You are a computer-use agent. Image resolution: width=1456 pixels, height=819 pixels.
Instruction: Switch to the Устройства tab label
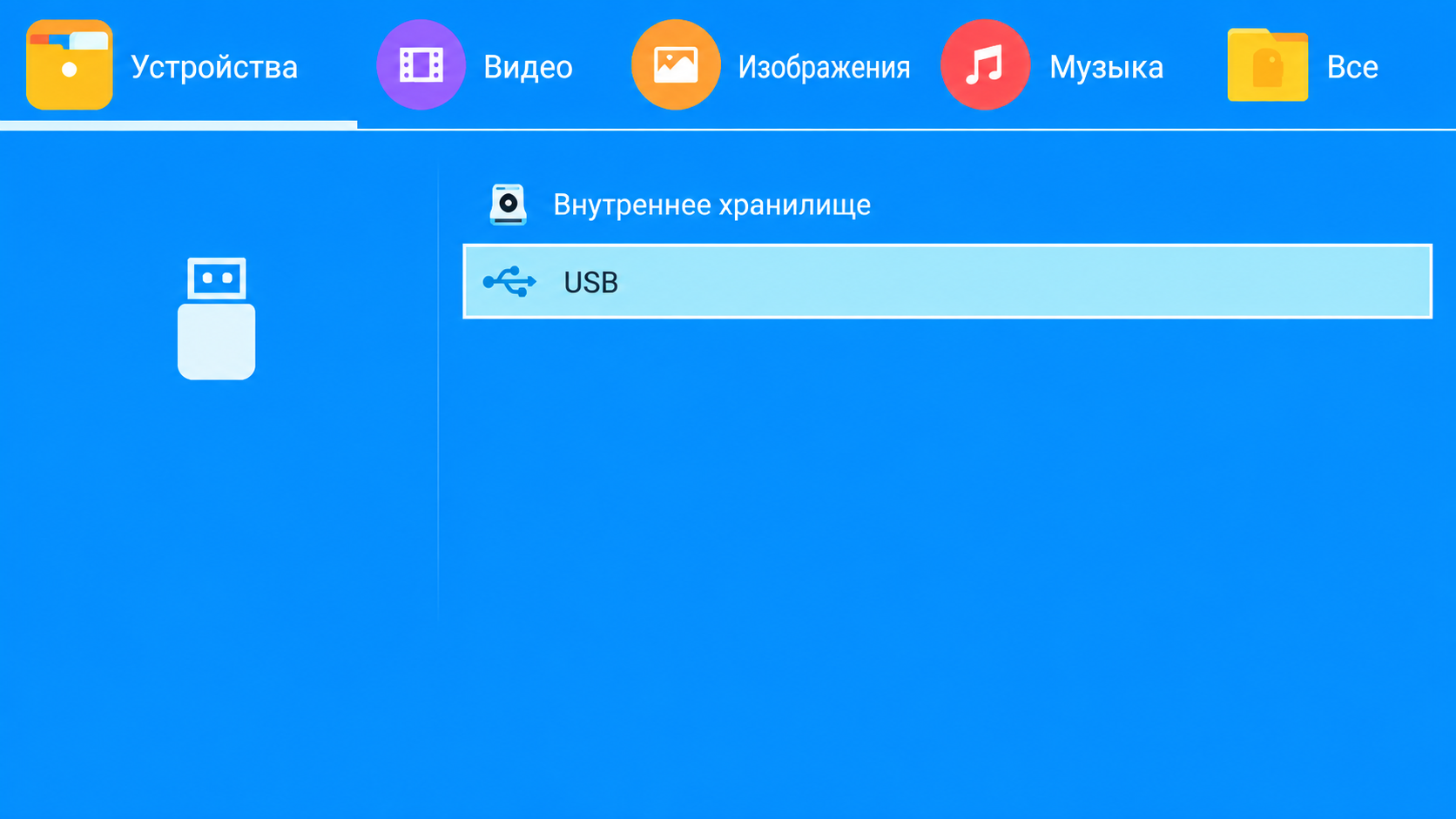[x=214, y=67]
